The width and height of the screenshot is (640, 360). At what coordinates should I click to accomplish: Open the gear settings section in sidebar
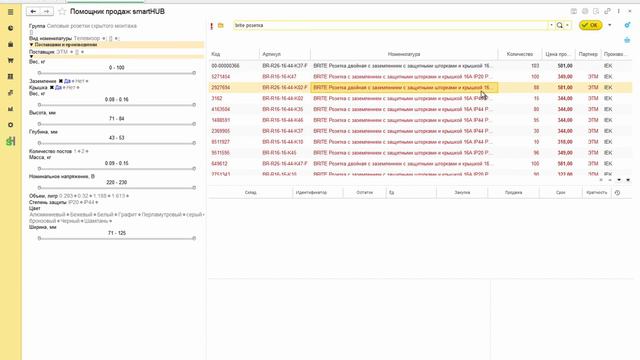coord(11,125)
